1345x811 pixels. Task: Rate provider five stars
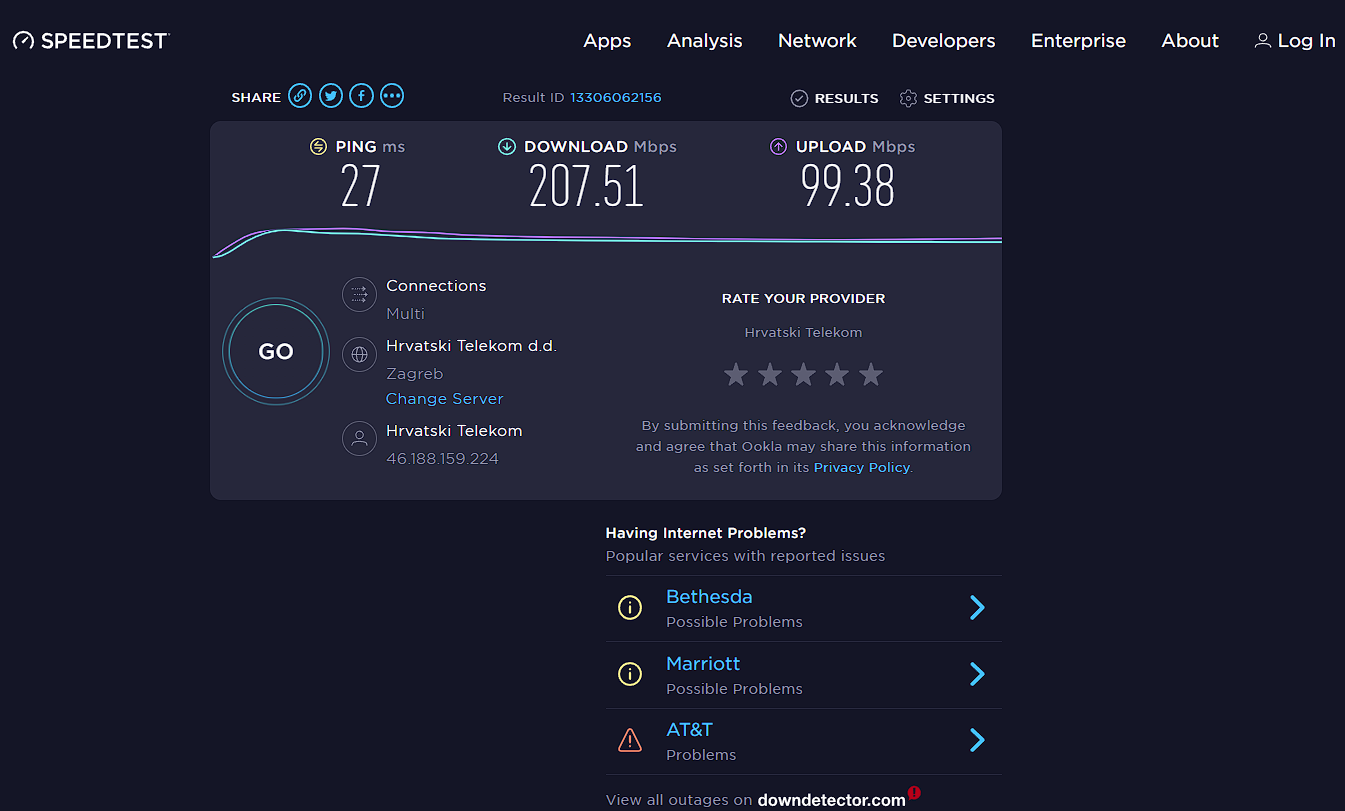click(871, 375)
